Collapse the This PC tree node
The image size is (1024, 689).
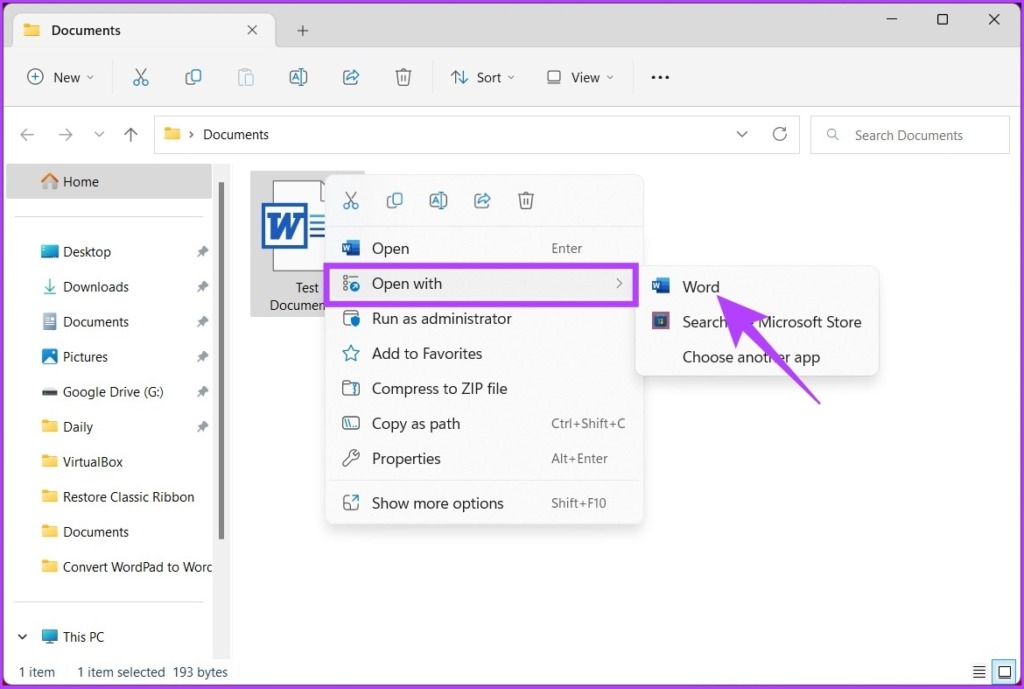23,636
